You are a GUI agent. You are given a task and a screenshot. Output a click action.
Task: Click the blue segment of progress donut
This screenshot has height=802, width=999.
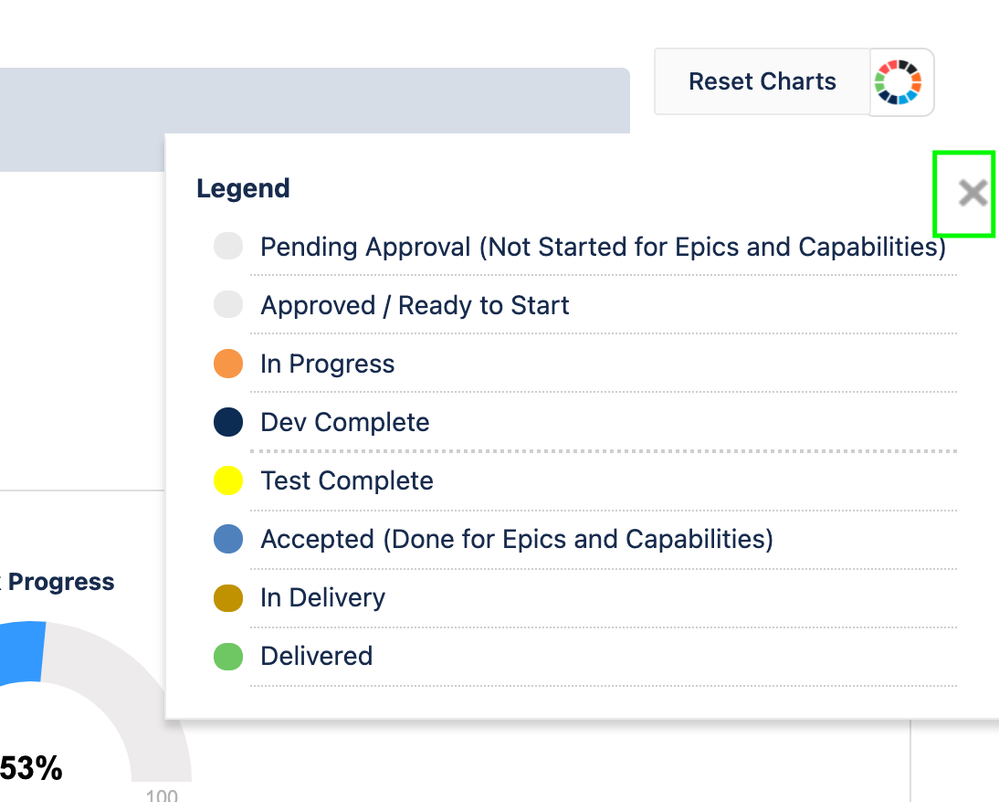[x=21, y=652]
